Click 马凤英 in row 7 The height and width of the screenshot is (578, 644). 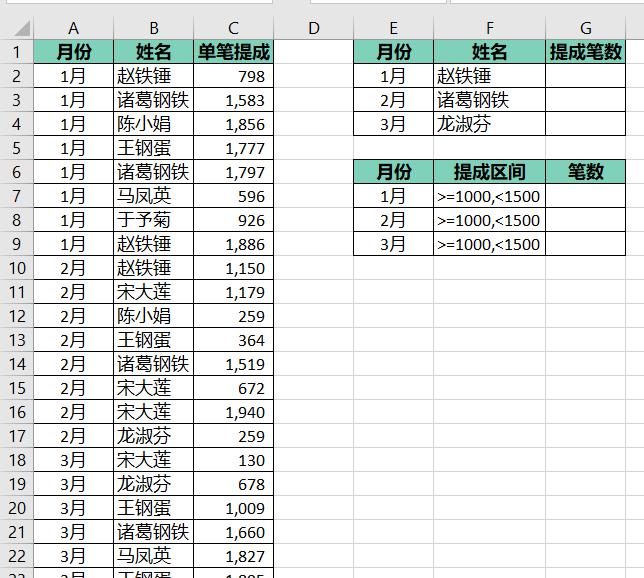(144, 196)
